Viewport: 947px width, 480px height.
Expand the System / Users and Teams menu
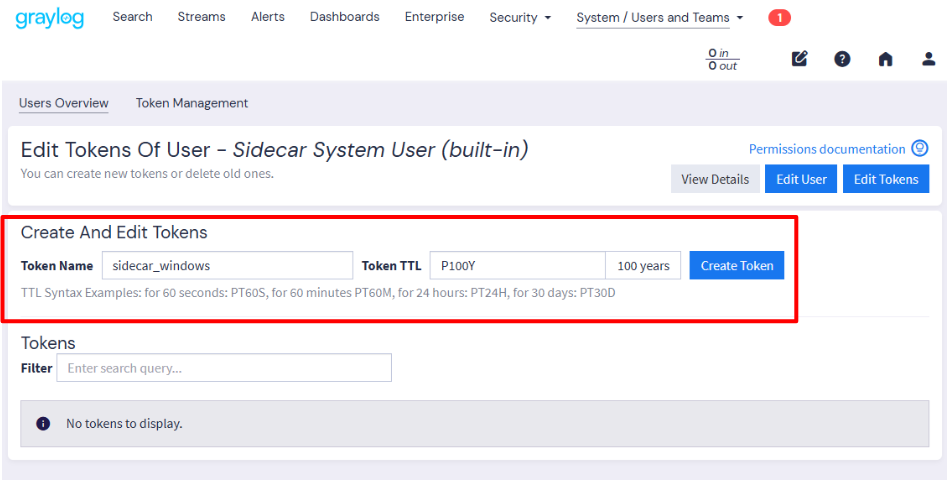(660, 18)
